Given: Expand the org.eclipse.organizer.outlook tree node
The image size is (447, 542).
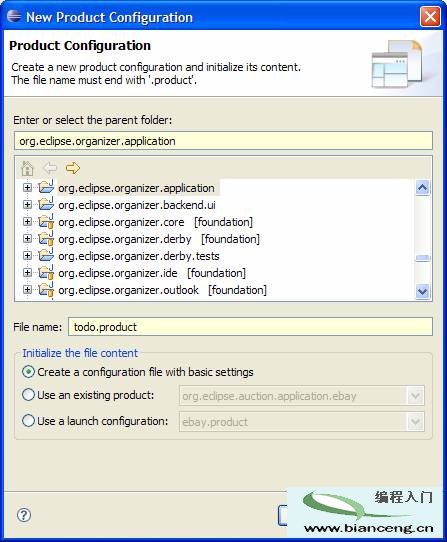Looking at the screenshot, I should point(27,290).
